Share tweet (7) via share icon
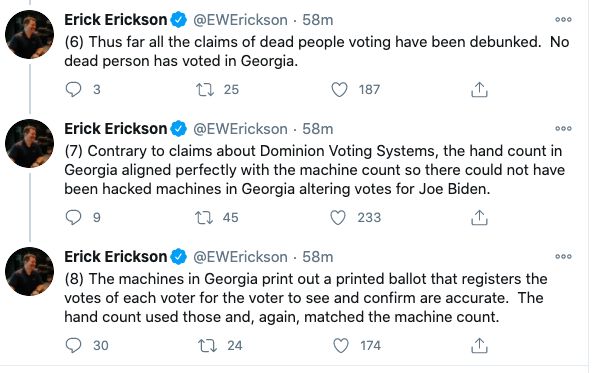The image size is (612, 373). 479,217
